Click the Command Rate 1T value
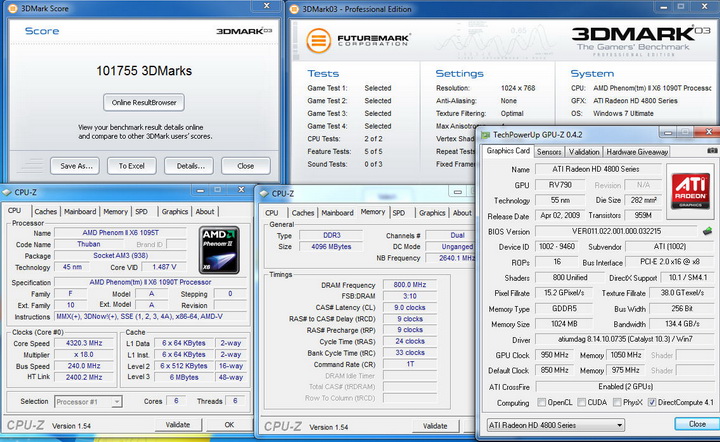The height and width of the screenshot is (442, 720). pyautogui.click(x=410, y=364)
